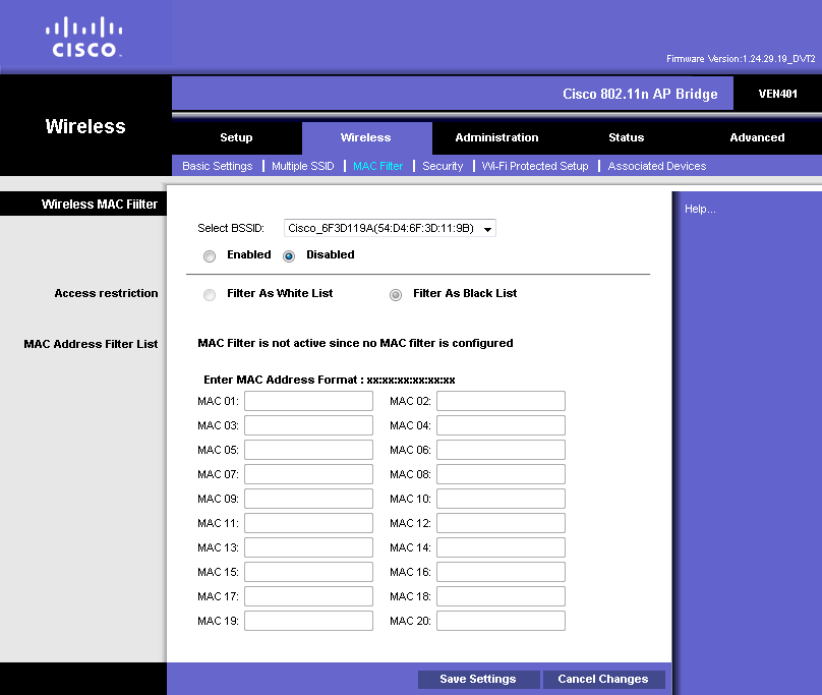822x695 pixels.
Task: Click the MAC 10 input field
Action: pos(501,499)
